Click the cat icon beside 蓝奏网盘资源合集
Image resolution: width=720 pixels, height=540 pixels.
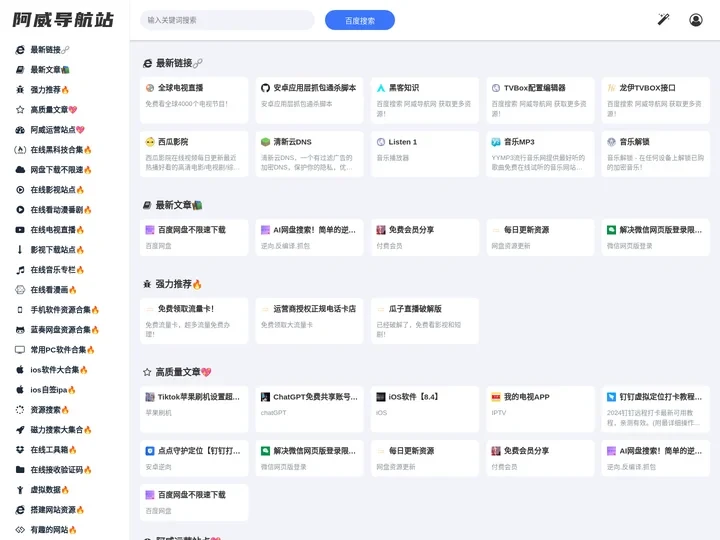[20, 330]
